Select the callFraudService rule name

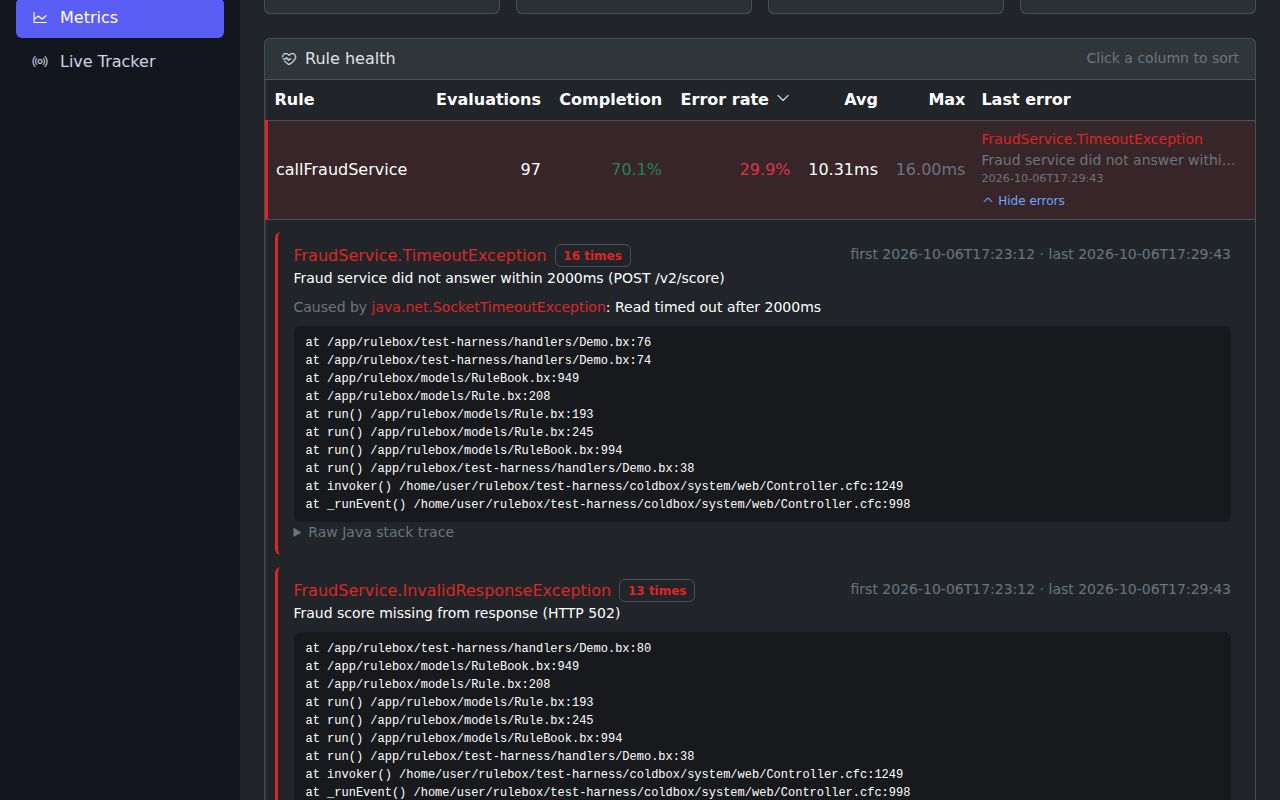(x=342, y=169)
